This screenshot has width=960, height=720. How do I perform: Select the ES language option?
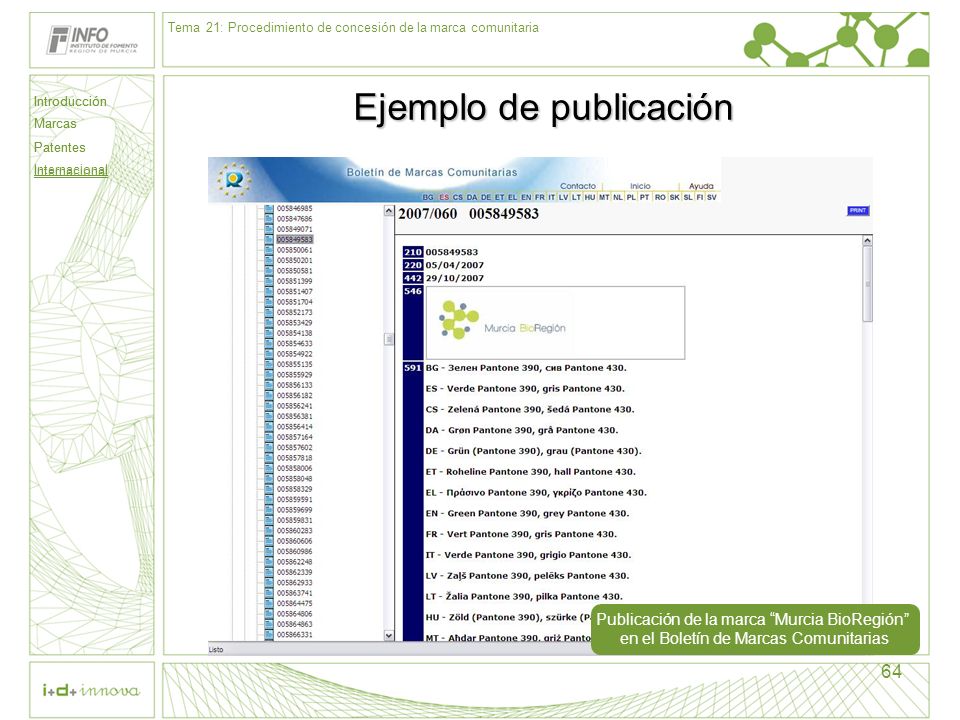(x=444, y=197)
